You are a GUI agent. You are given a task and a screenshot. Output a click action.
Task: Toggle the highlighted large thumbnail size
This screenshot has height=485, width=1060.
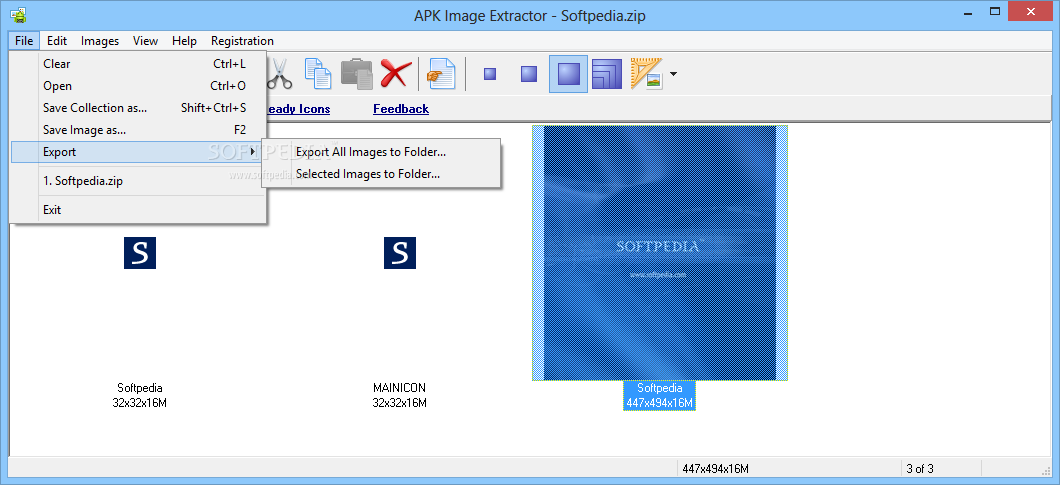pyautogui.click(x=568, y=74)
